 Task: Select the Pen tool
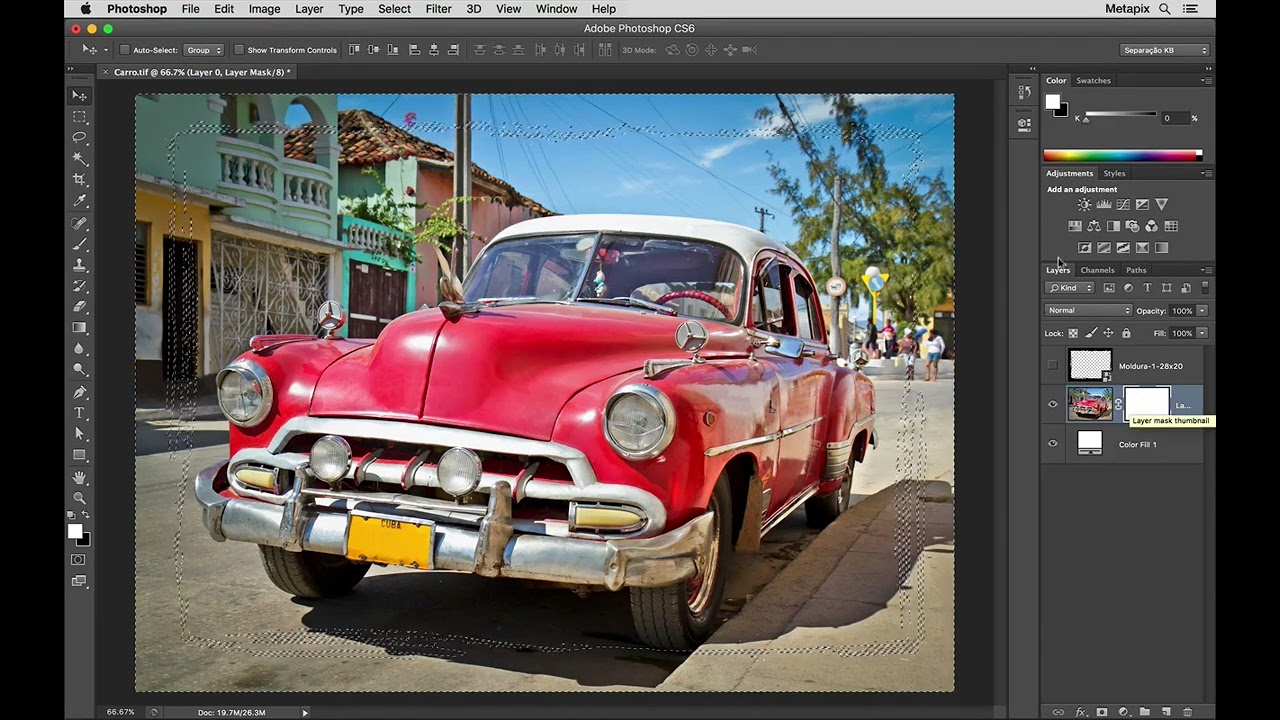point(79,393)
